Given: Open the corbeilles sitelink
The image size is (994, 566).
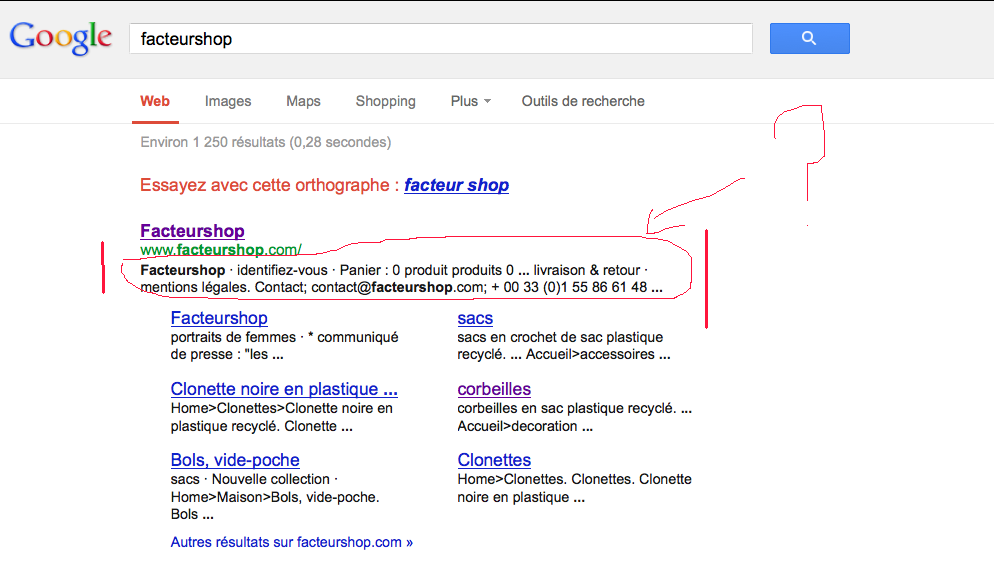Looking at the screenshot, I should [x=494, y=389].
